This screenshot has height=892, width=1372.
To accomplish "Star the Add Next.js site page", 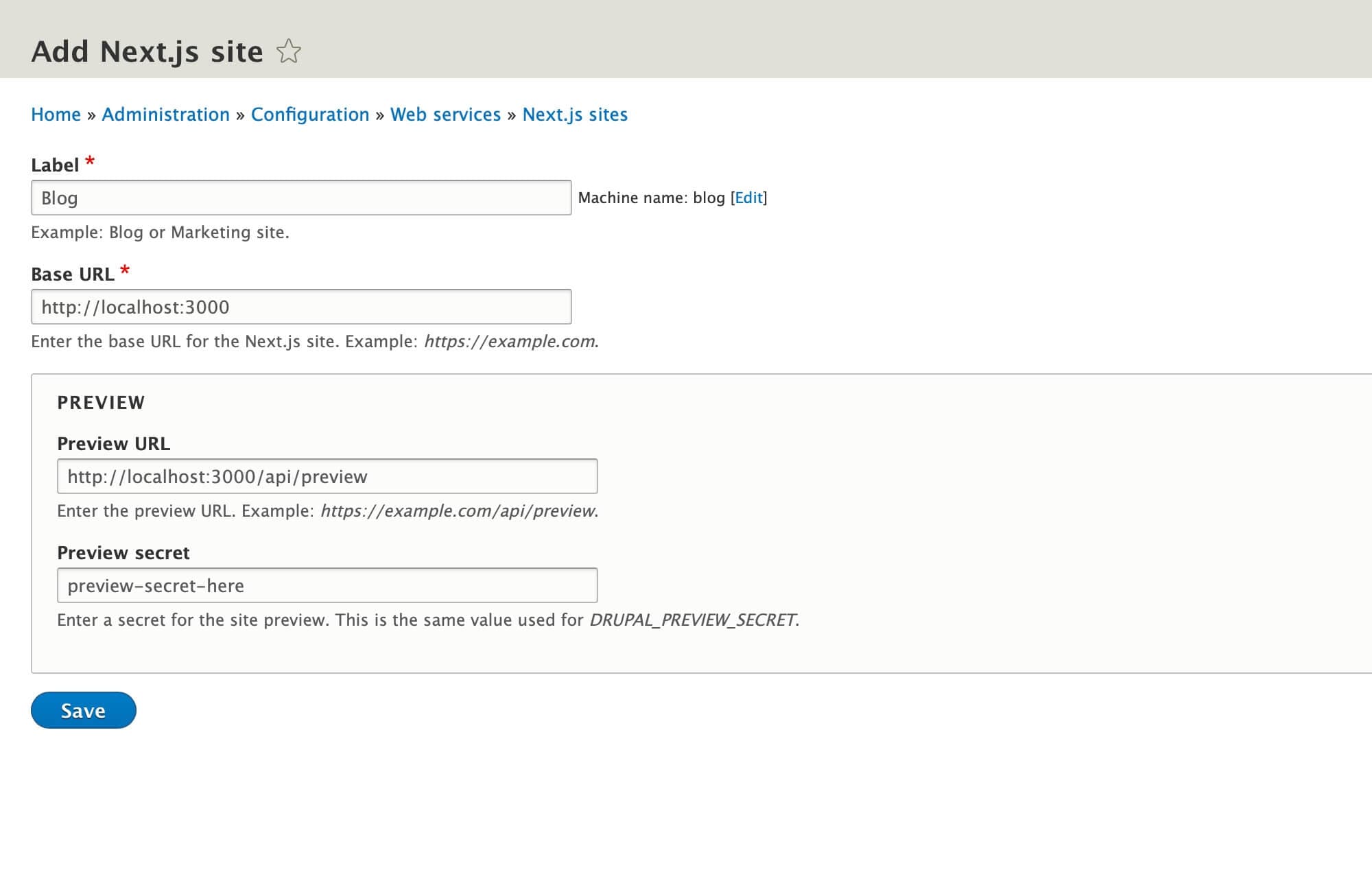I will tap(289, 51).
